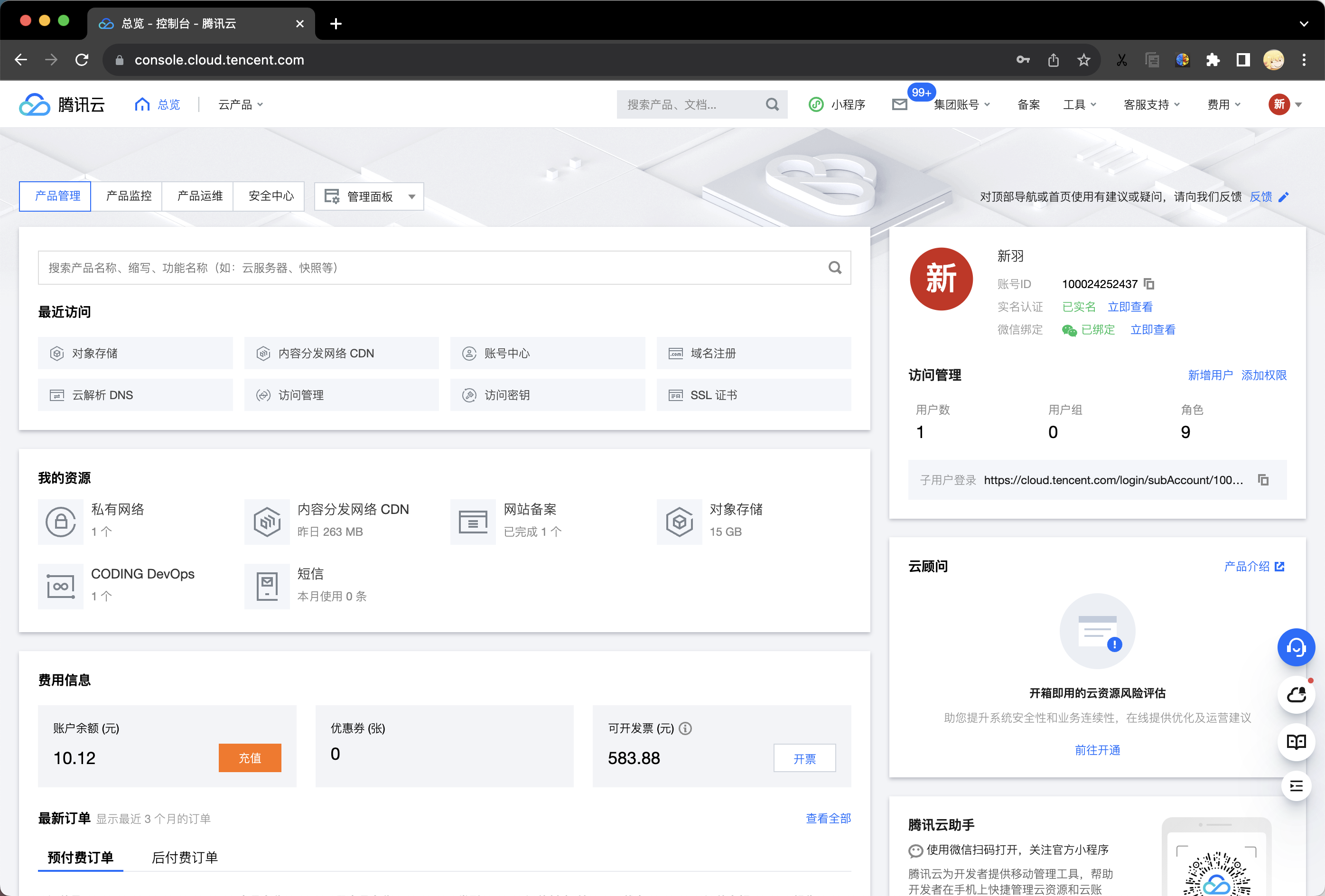Open the browser extensions puzzle icon
The image size is (1325, 896).
point(1213,60)
